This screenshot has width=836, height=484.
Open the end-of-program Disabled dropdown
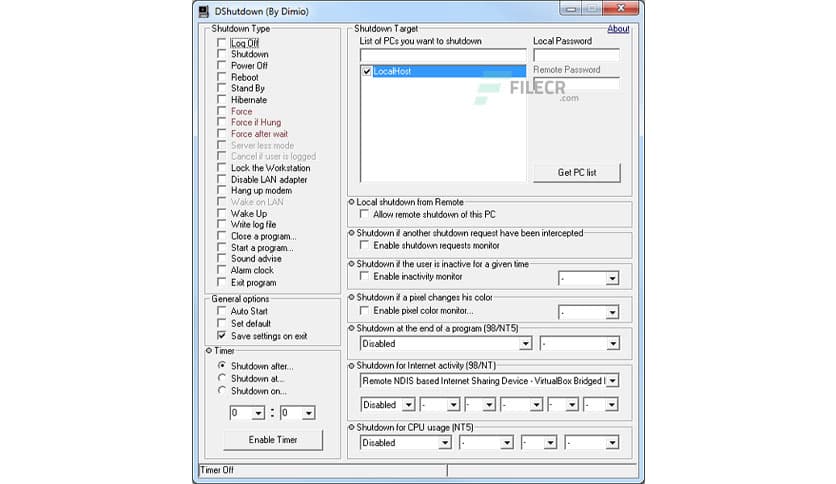525,344
